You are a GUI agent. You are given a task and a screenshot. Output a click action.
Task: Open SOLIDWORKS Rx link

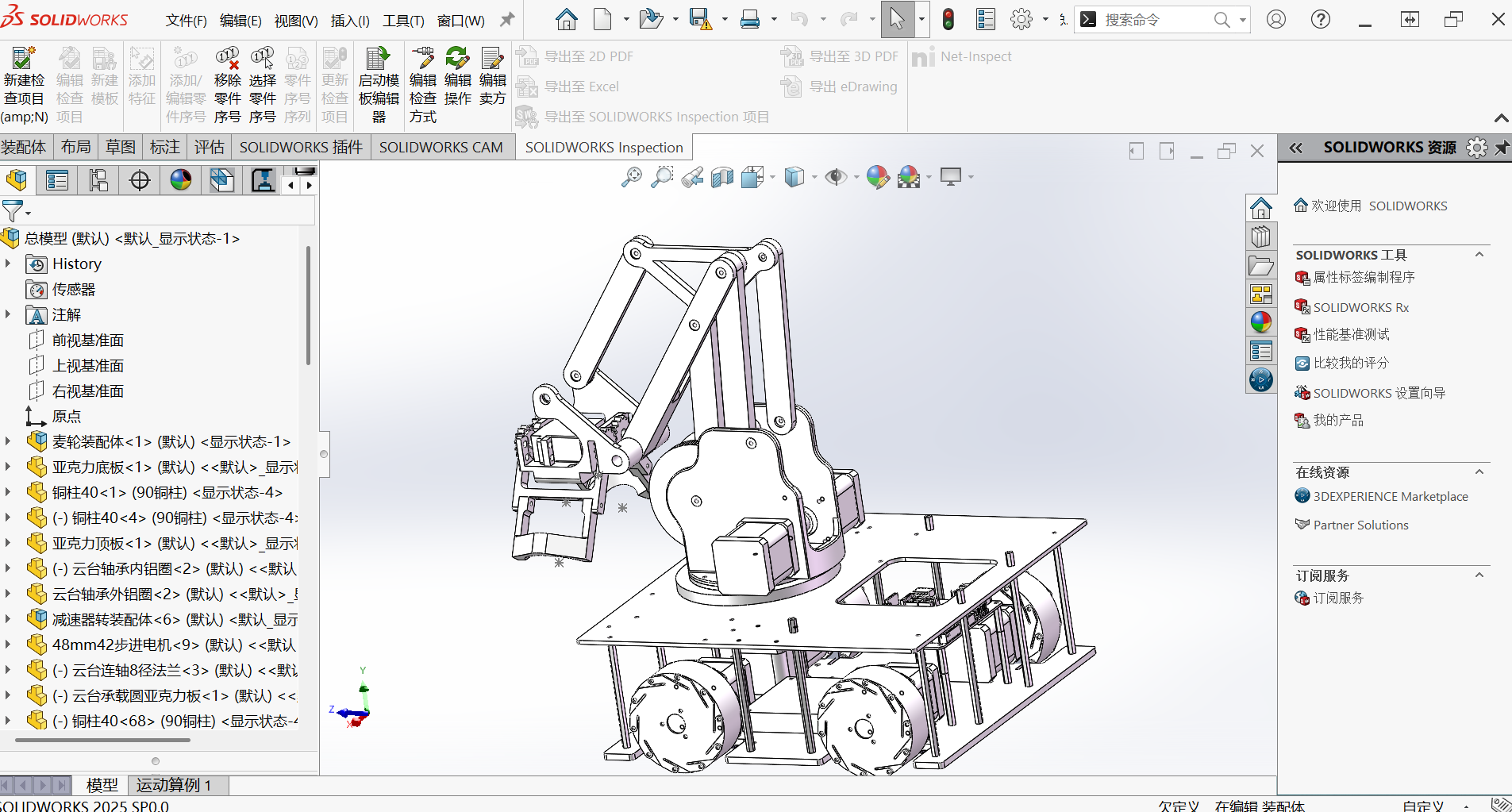coord(1360,307)
